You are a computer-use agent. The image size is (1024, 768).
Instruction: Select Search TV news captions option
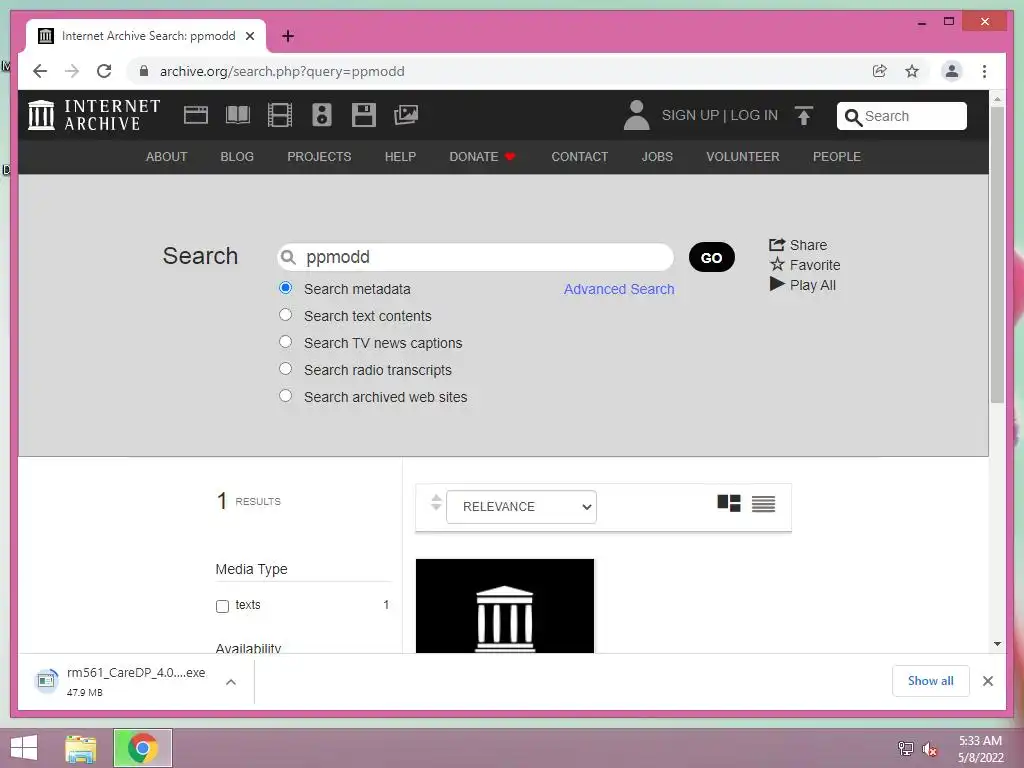[285, 342]
